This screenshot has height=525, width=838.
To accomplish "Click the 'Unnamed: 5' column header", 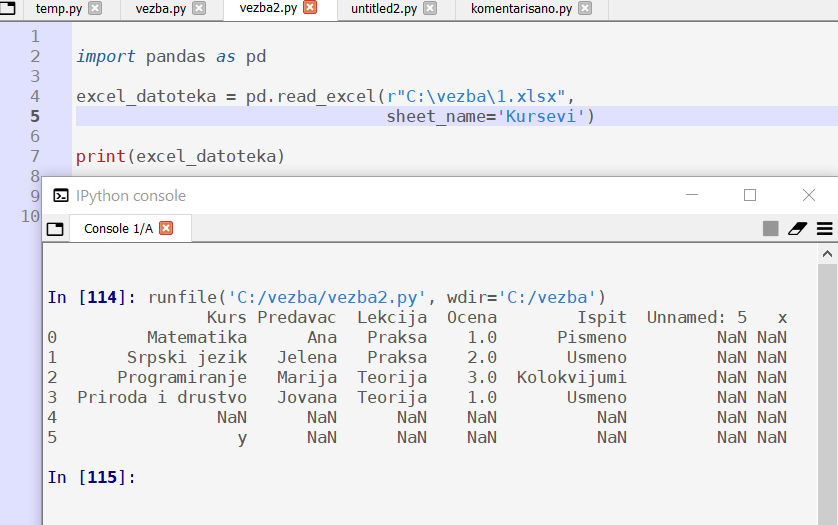I will pyautogui.click(x=697, y=317).
